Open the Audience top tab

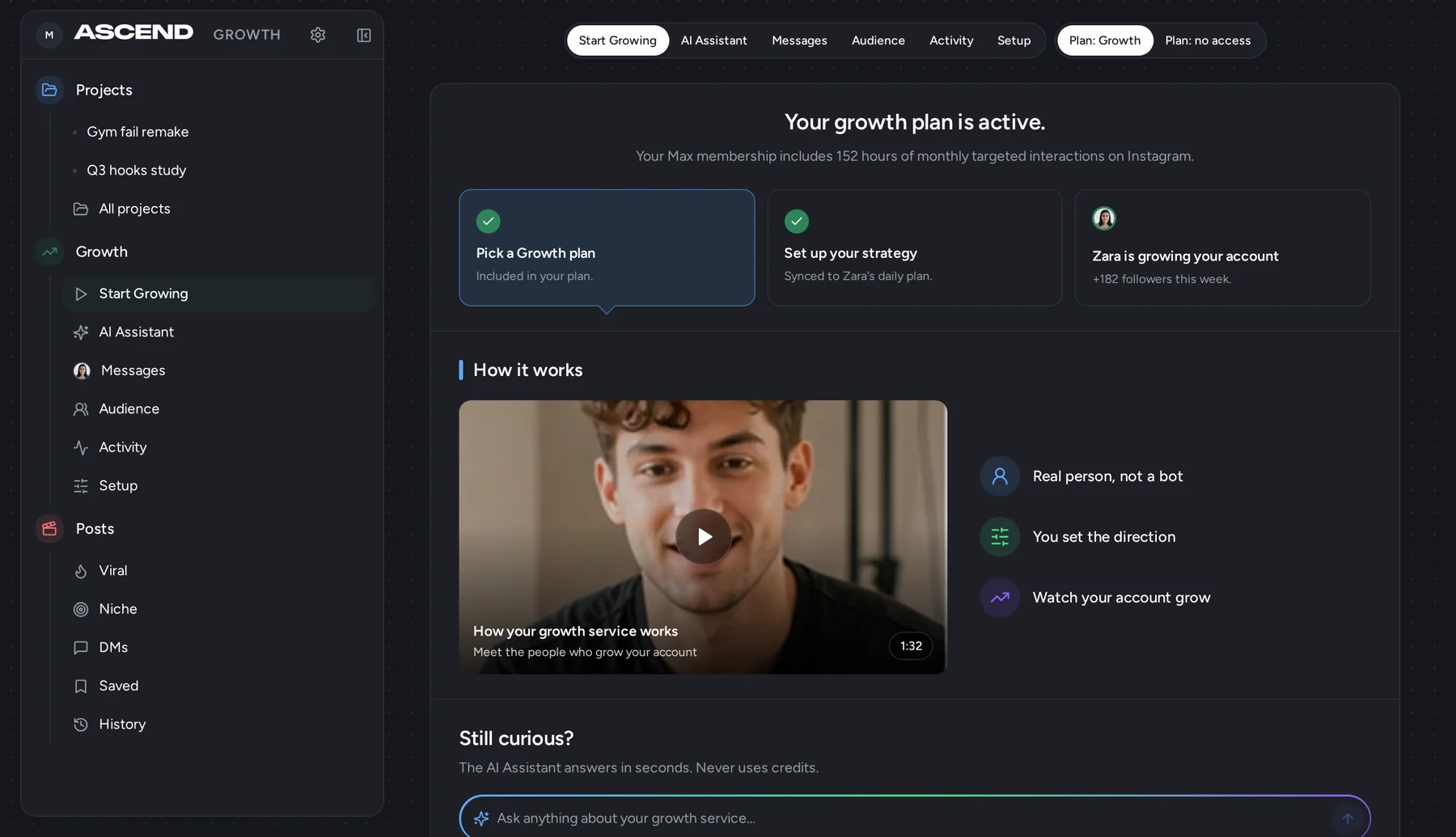click(x=878, y=40)
